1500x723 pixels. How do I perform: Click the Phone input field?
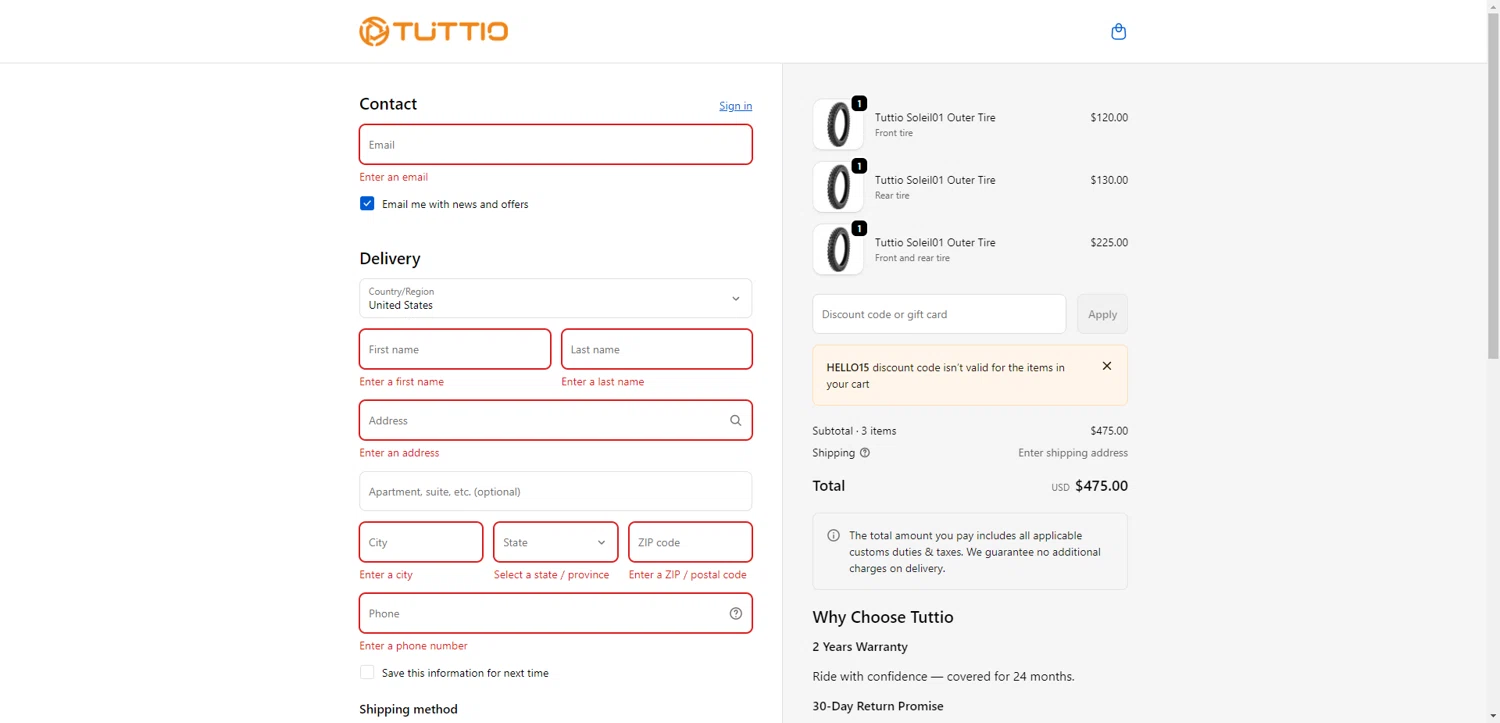(x=555, y=614)
